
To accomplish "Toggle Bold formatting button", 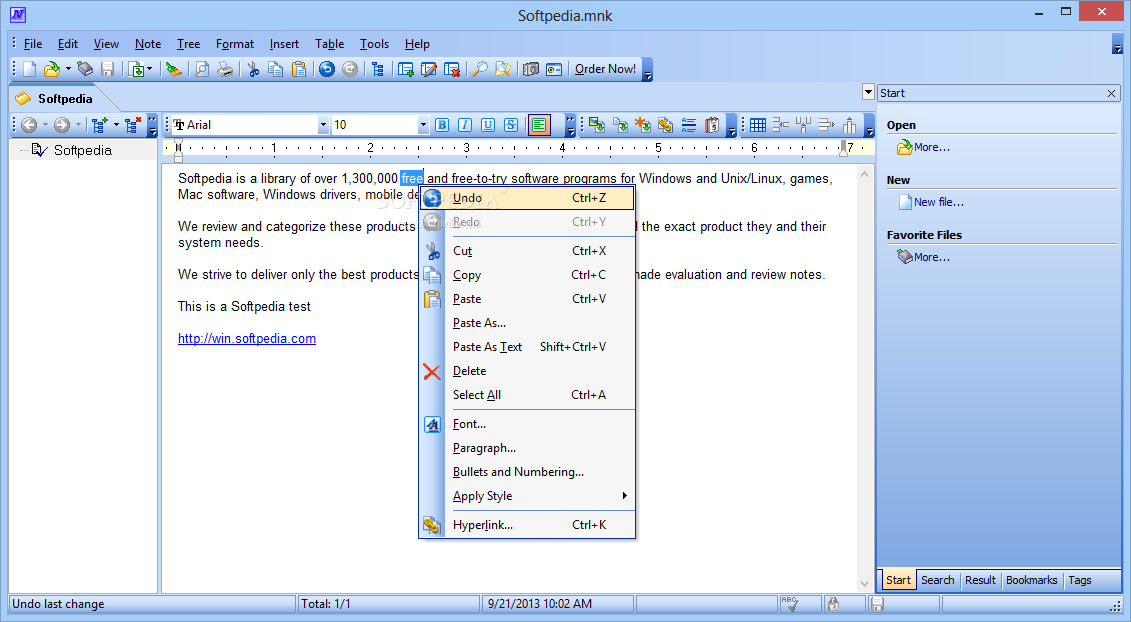I will tap(442, 126).
